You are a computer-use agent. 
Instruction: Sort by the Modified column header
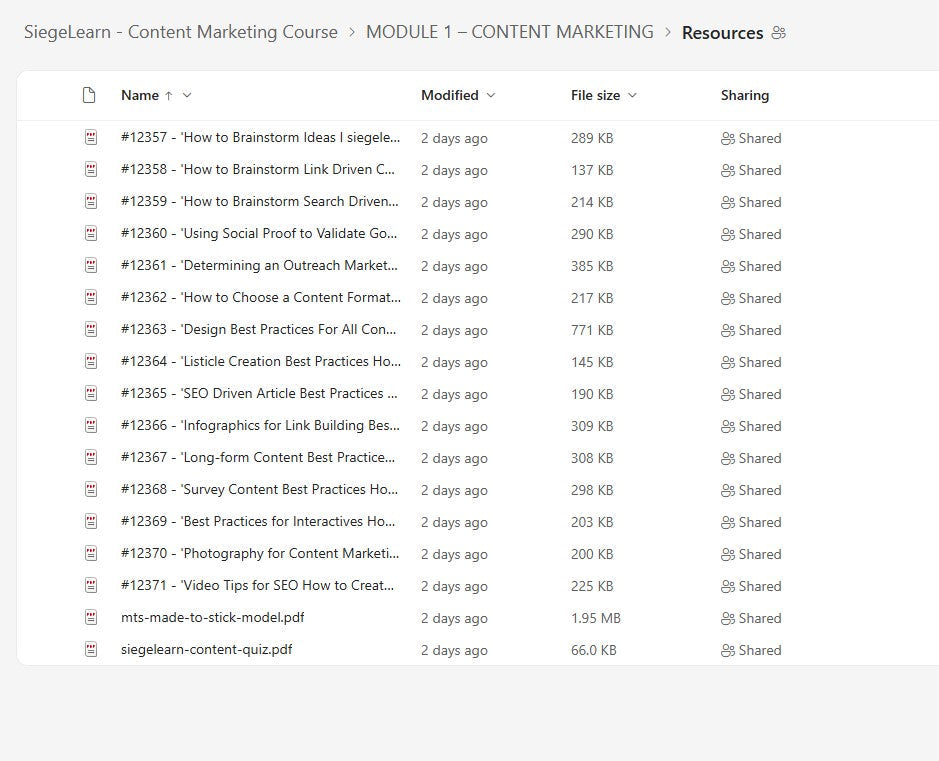pos(450,95)
